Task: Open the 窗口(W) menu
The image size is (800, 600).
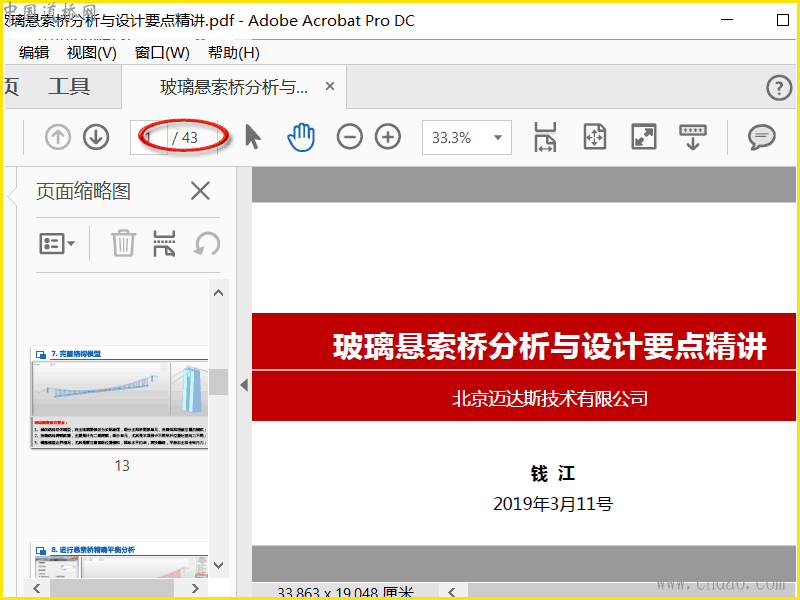Action: pos(162,53)
